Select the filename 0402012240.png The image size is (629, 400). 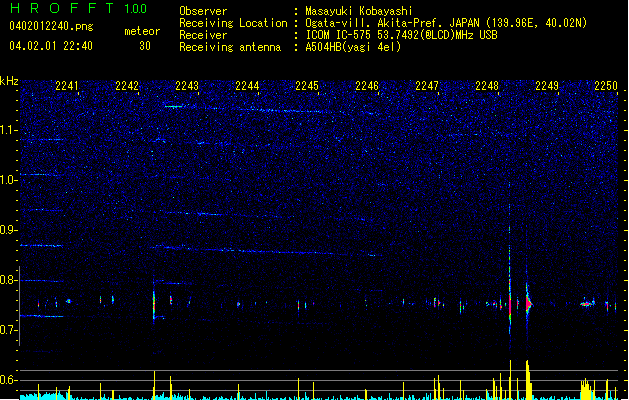click(51, 26)
